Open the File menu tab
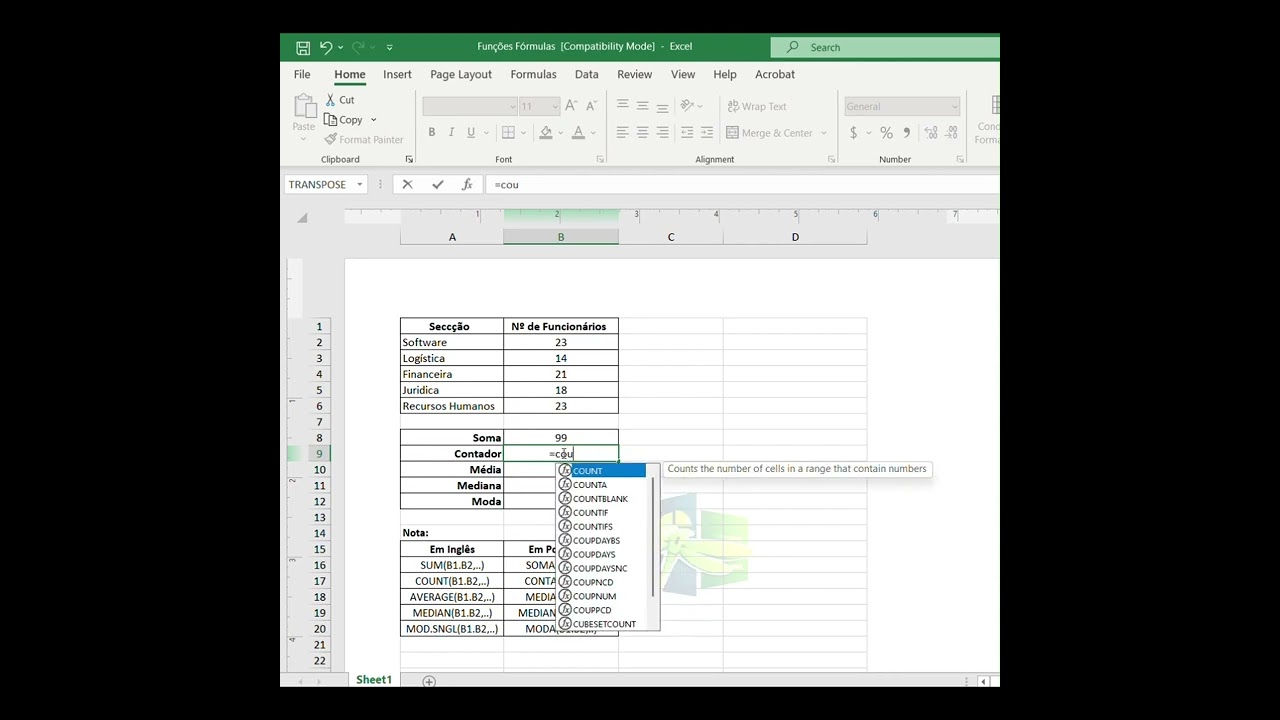The height and width of the screenshot is (720, 1280). 302,75
